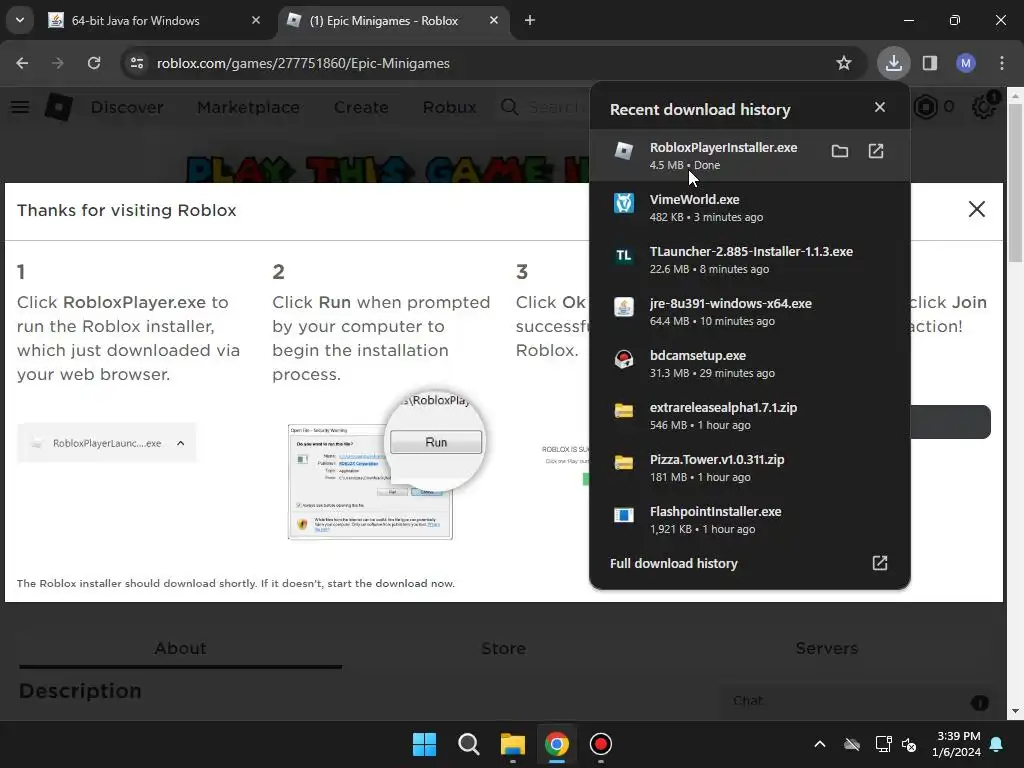
Task: Open RobloxPlayerInstaller.exe with external launch icon
Action: pyautogui.click(x=876, y=152)
